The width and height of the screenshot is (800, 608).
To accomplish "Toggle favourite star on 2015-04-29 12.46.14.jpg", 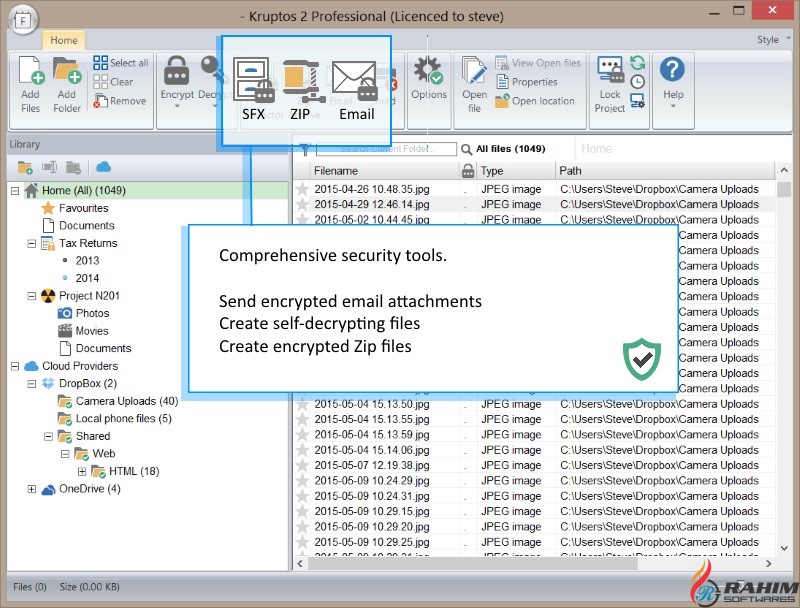I will click(x=302, y=204).
